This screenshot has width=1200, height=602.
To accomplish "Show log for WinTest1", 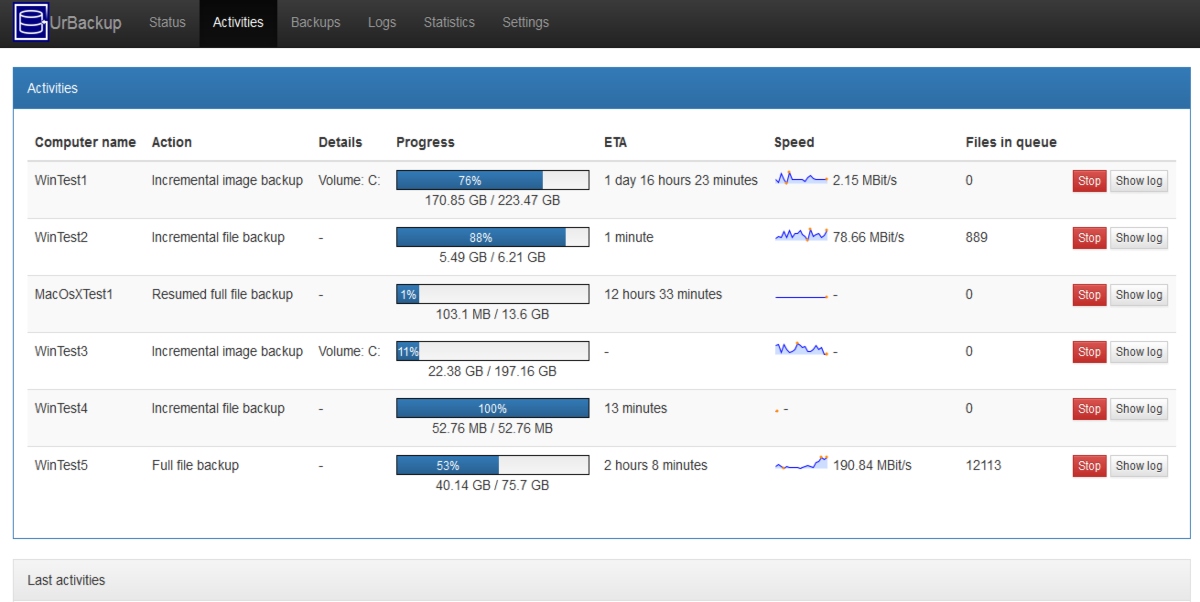I will click(1139, 181).
